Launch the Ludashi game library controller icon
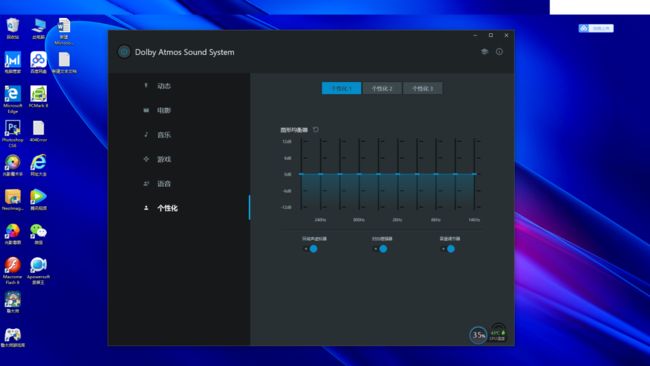Screen dimensions: 650x366 (13, 337)
